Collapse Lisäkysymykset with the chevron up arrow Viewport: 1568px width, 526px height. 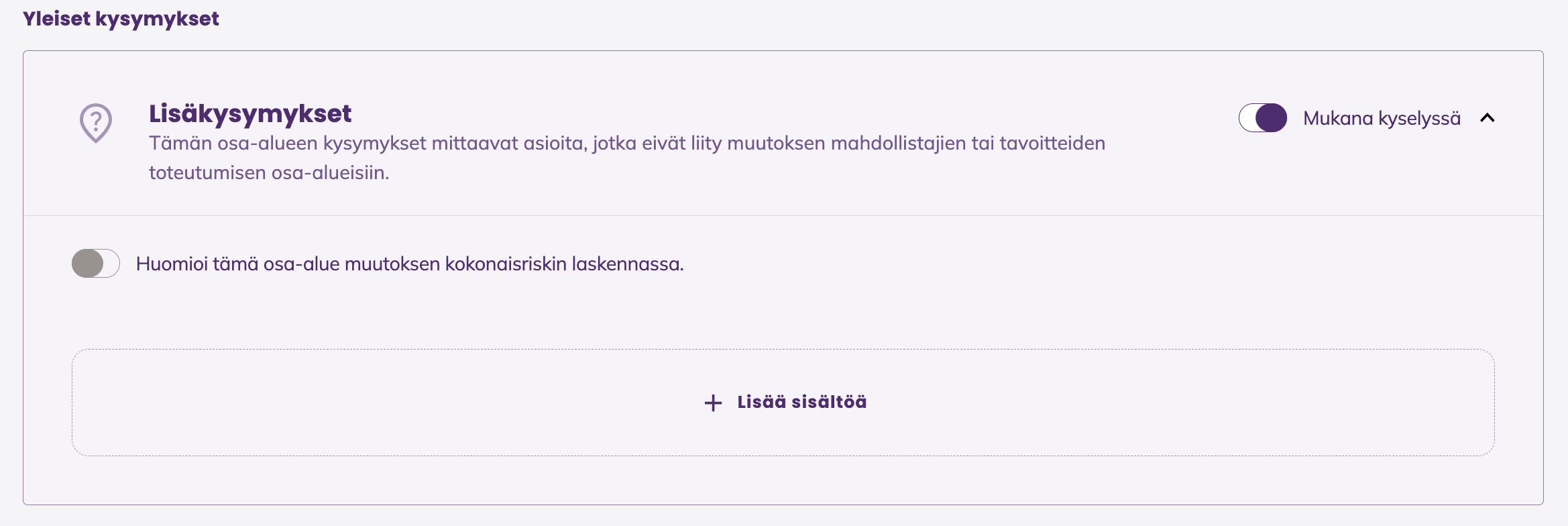click(x=1488, y=118)
